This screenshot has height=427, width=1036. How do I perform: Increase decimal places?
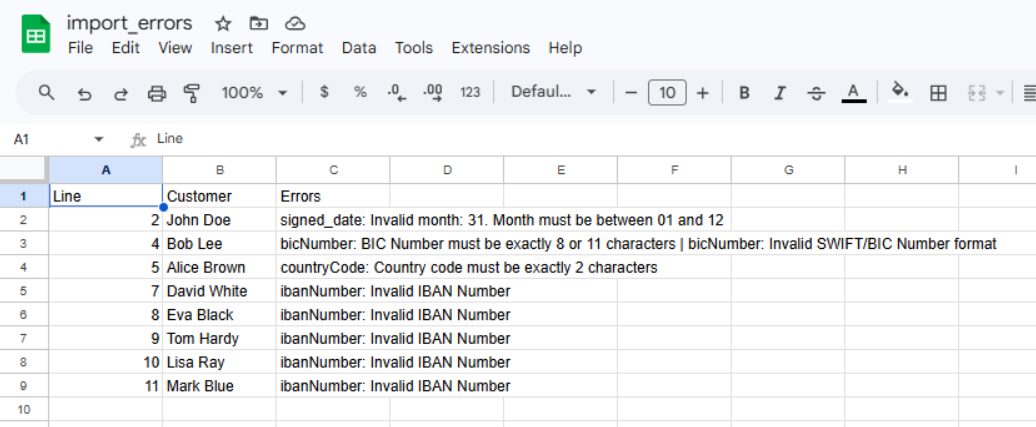pyautogui.click(x=433, y=93)
